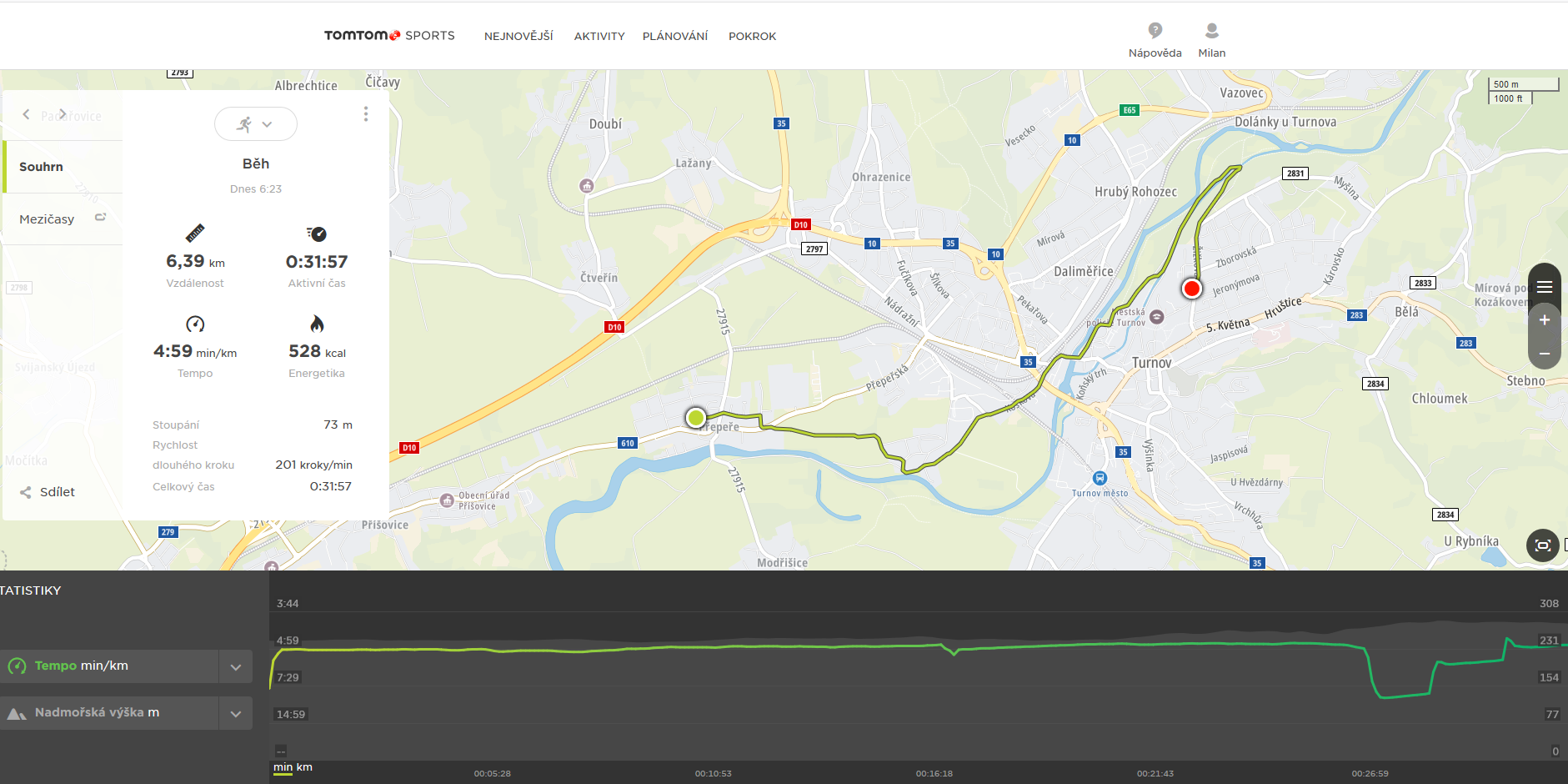
Task: Click the Mezičasy loop icon
Action: (x=100, y=217)
